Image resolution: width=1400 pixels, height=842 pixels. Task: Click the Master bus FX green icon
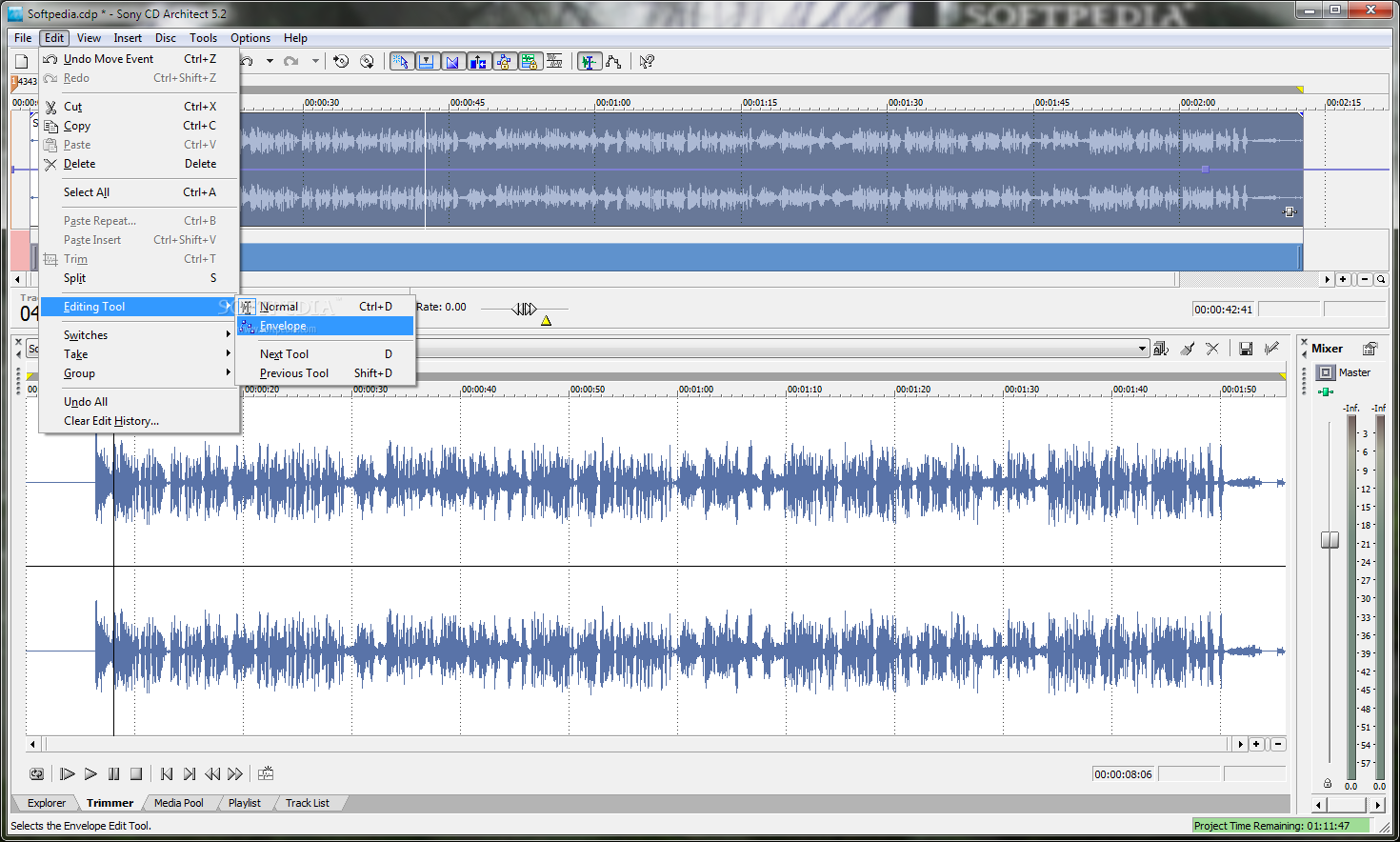(x=1325, y=391)
